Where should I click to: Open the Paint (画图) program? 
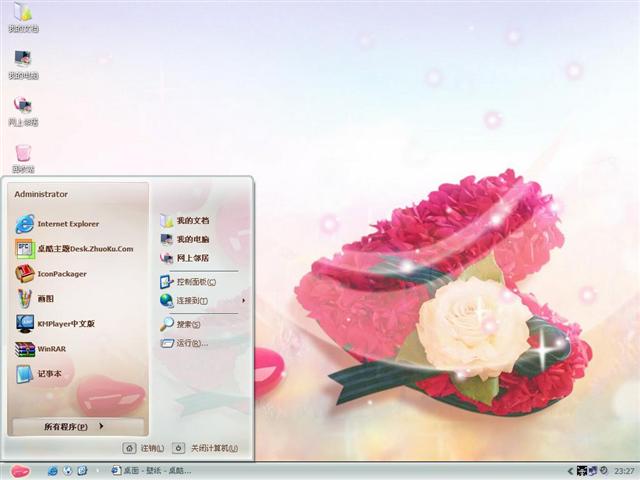click(x=35, y=299)
